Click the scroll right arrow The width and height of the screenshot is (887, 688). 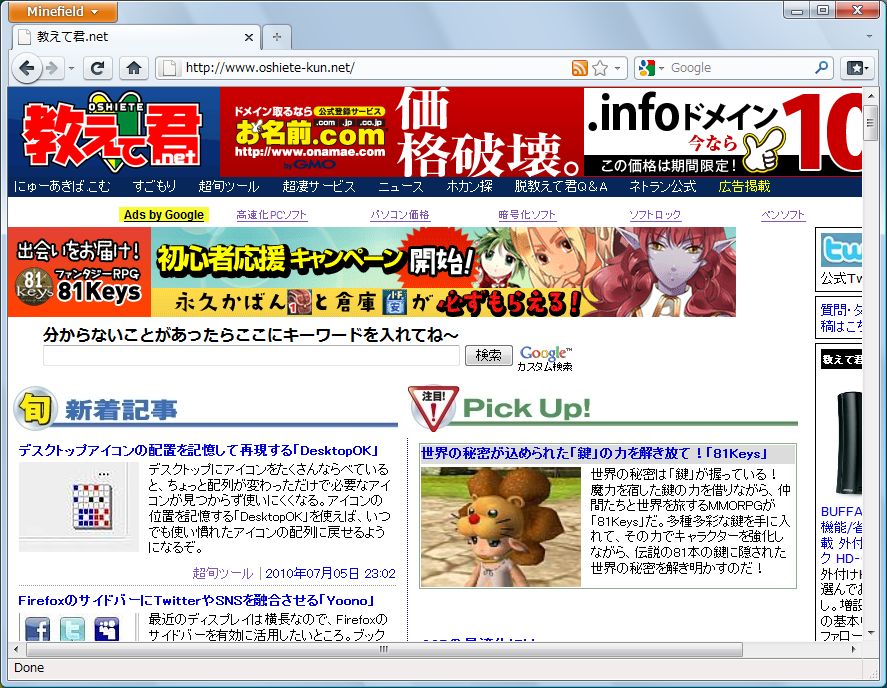click(x=854, y=650)
